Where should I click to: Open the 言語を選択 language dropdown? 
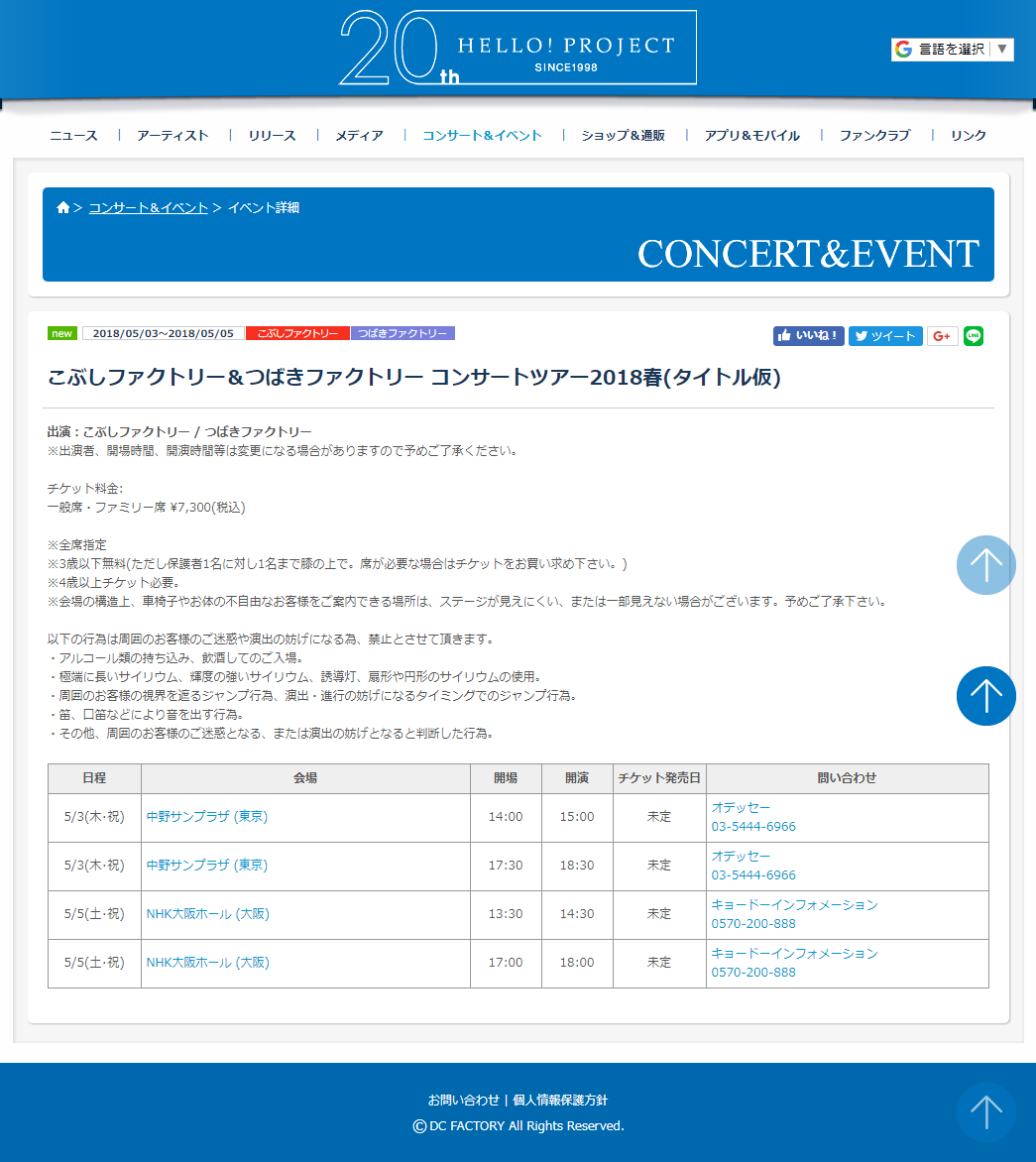[x=953, y=49]
